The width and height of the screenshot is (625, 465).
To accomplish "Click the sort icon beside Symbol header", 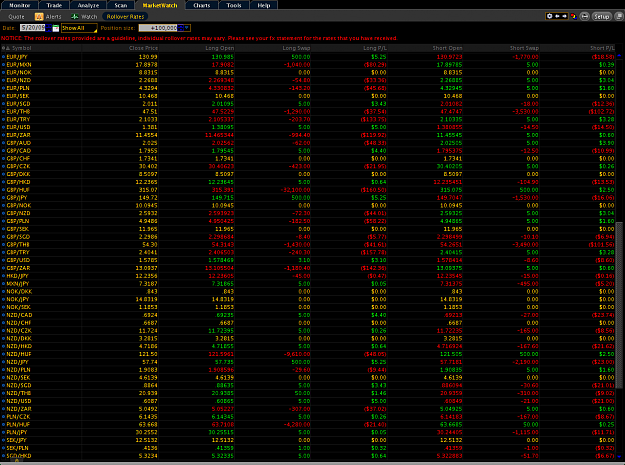I will point(8,48).
